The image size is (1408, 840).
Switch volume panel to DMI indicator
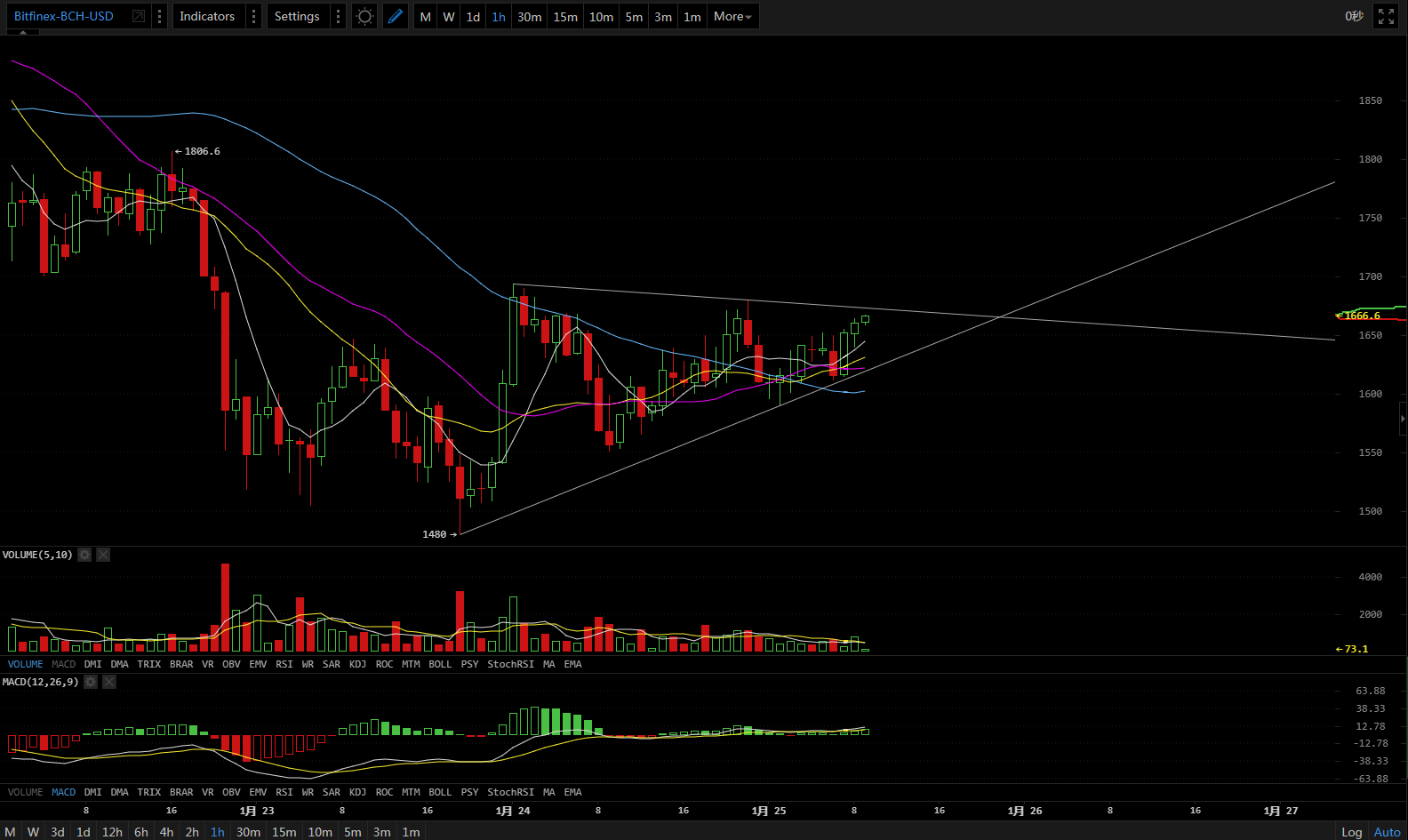click(92, 664)
